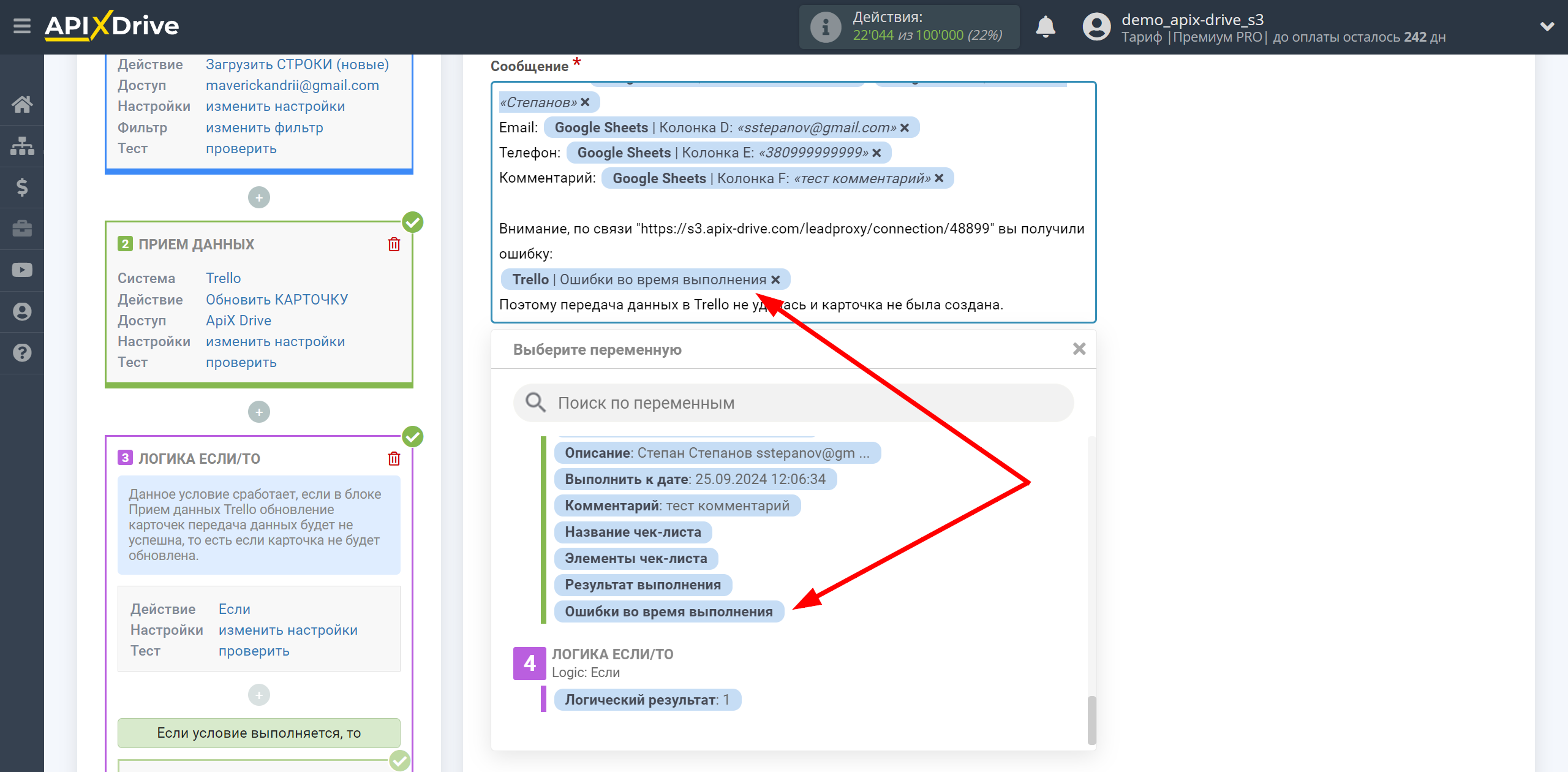Select variable Описание

[717, 453]
